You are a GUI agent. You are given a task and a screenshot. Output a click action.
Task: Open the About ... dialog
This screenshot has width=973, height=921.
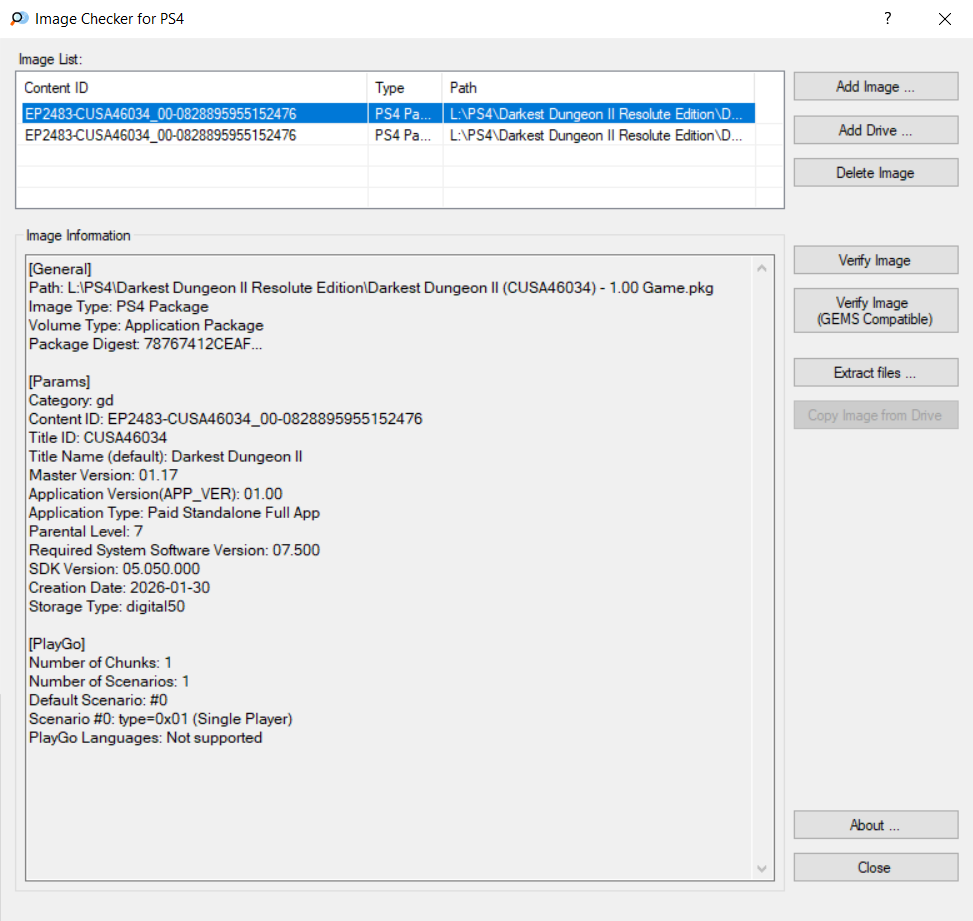(x=875, y=825)
